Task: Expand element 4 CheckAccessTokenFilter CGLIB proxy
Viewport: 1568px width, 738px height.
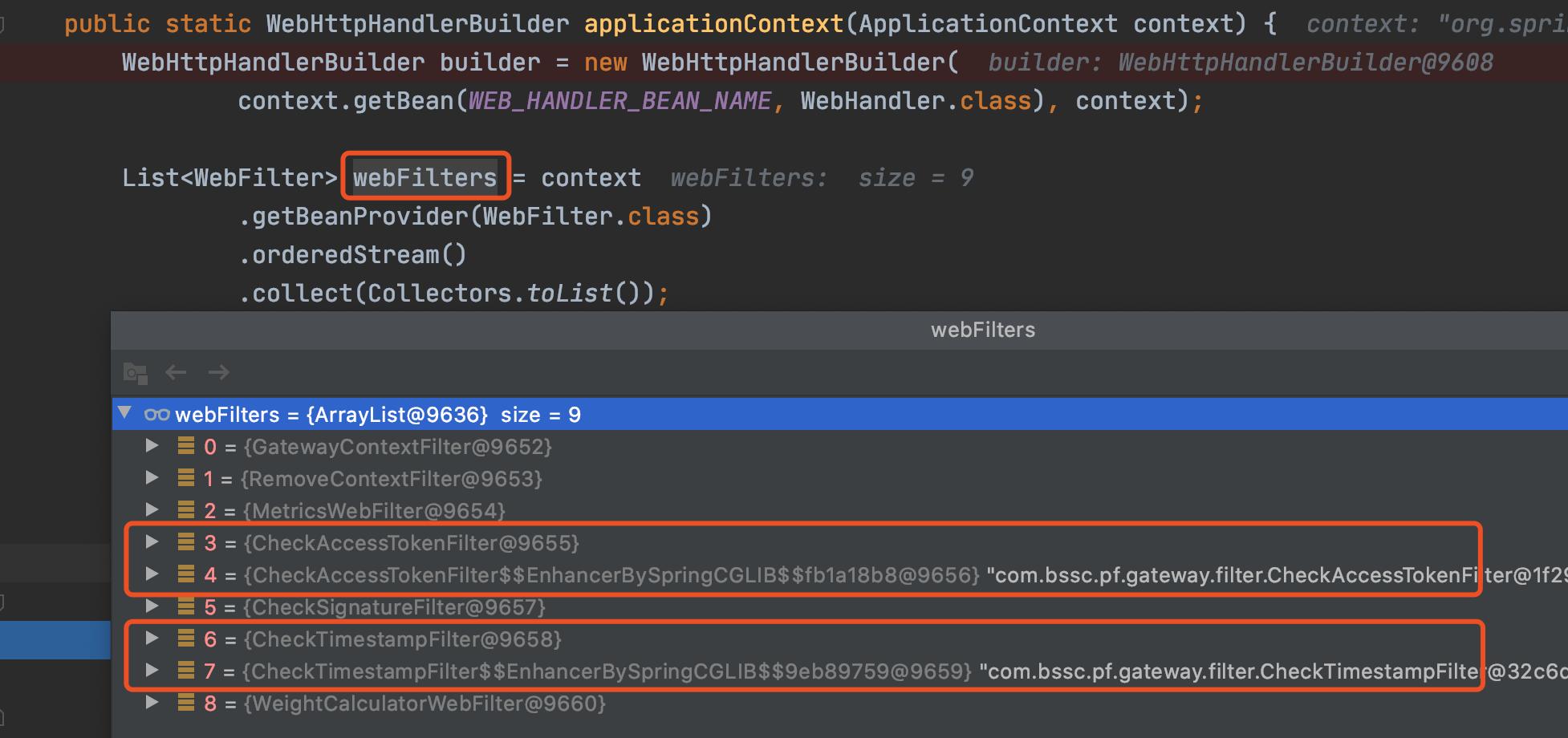Action: 152,574
